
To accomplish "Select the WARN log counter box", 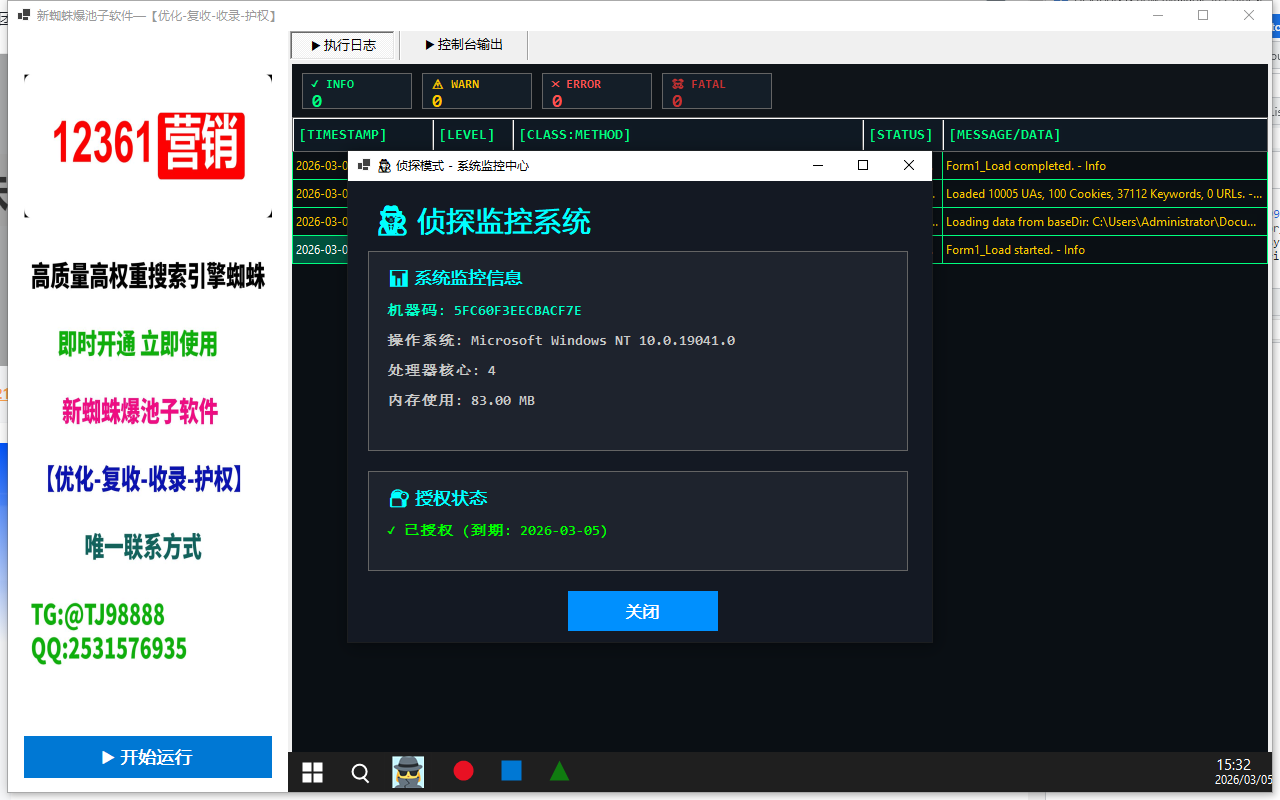I will click(x=476, y=91).
